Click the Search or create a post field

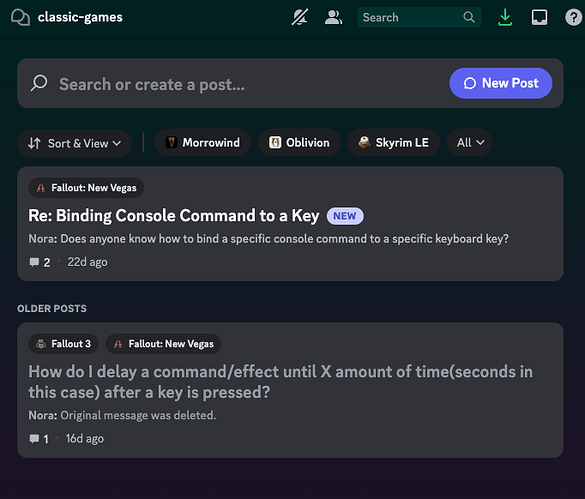point(290,83)
